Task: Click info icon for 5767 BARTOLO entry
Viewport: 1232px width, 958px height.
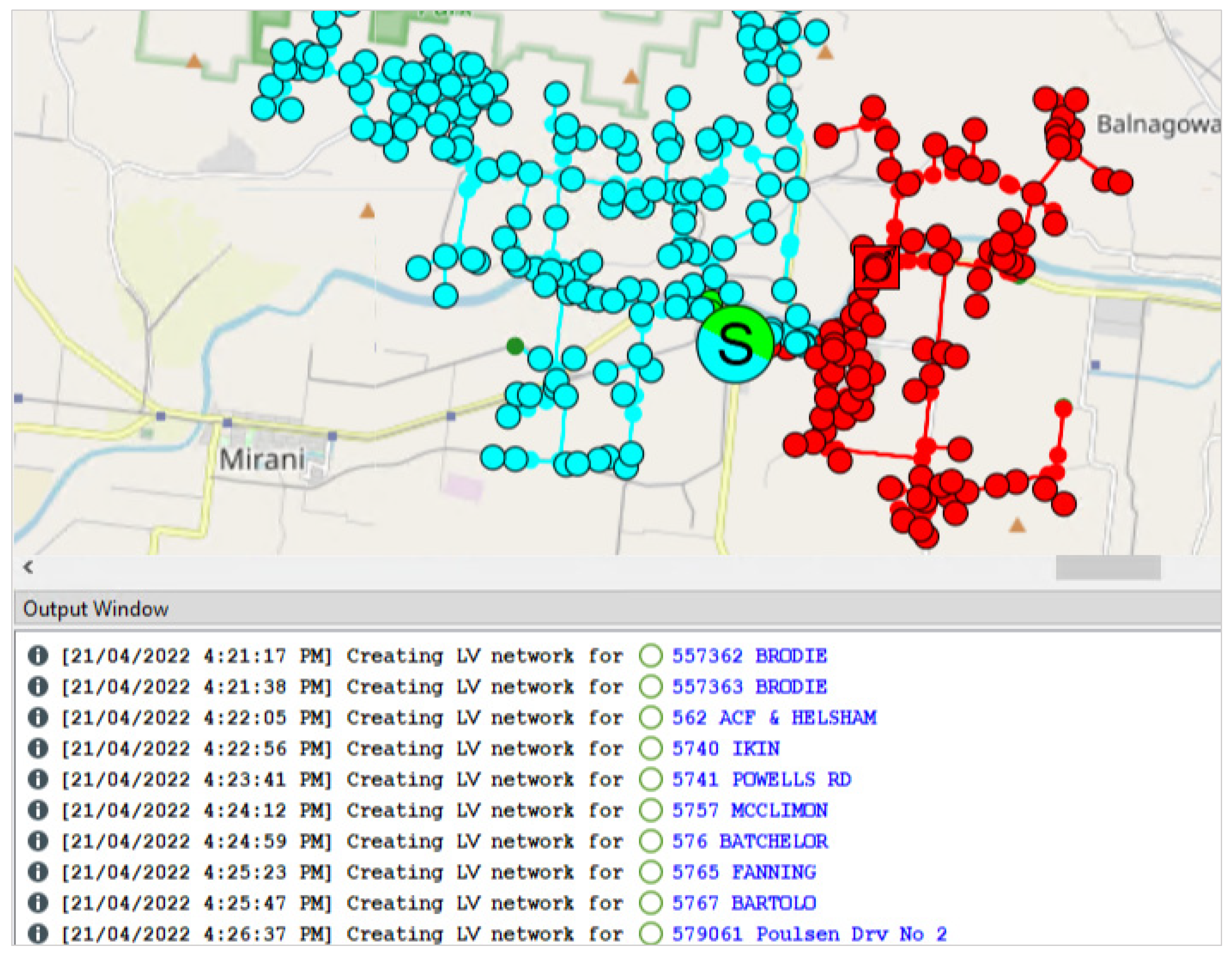Action: [37, 902]
